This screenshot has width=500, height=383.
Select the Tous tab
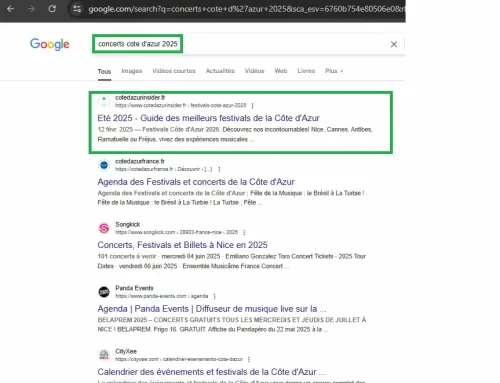point(104,71)
